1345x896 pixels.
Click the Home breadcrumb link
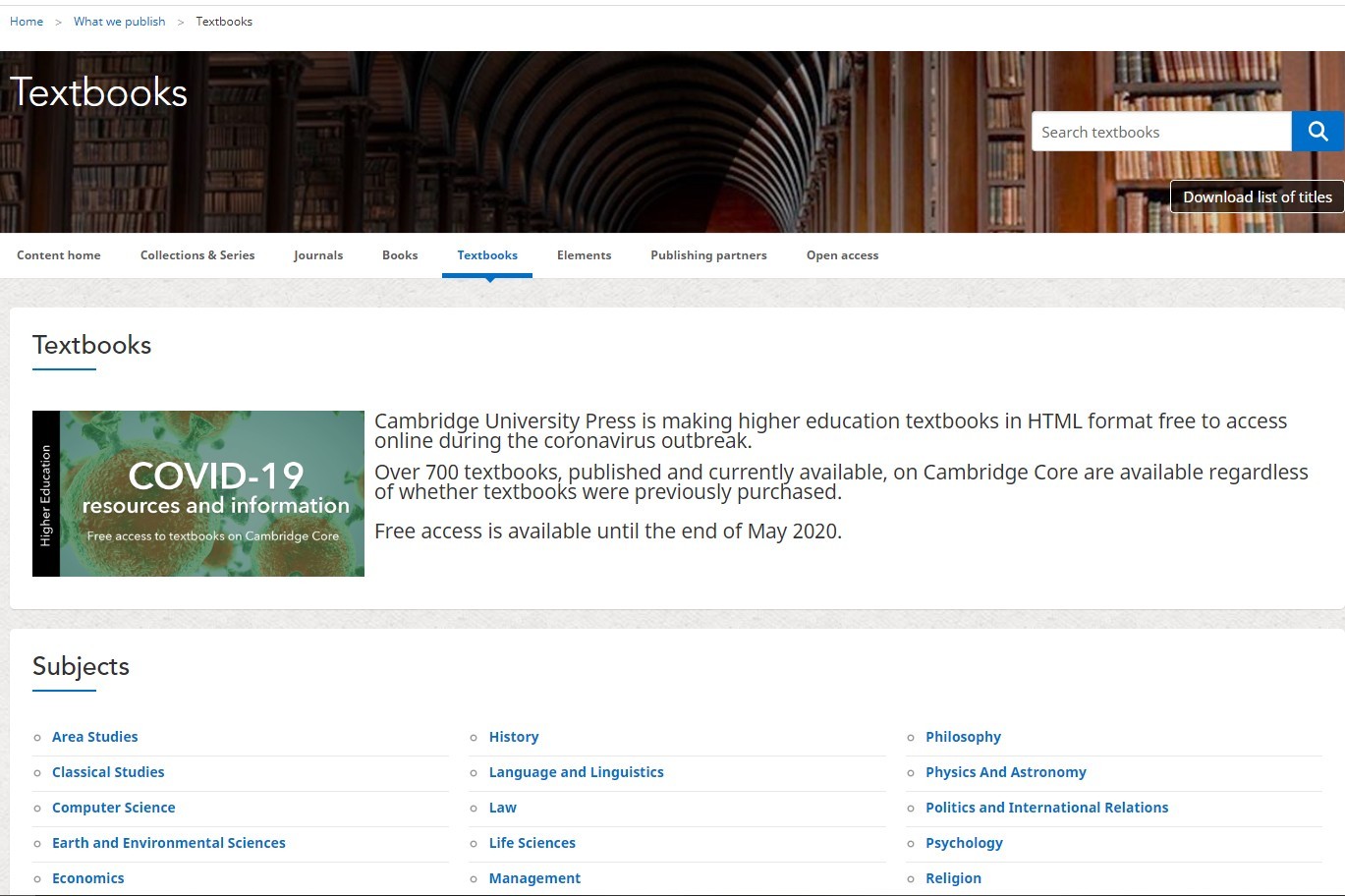[x=27, y=22]
